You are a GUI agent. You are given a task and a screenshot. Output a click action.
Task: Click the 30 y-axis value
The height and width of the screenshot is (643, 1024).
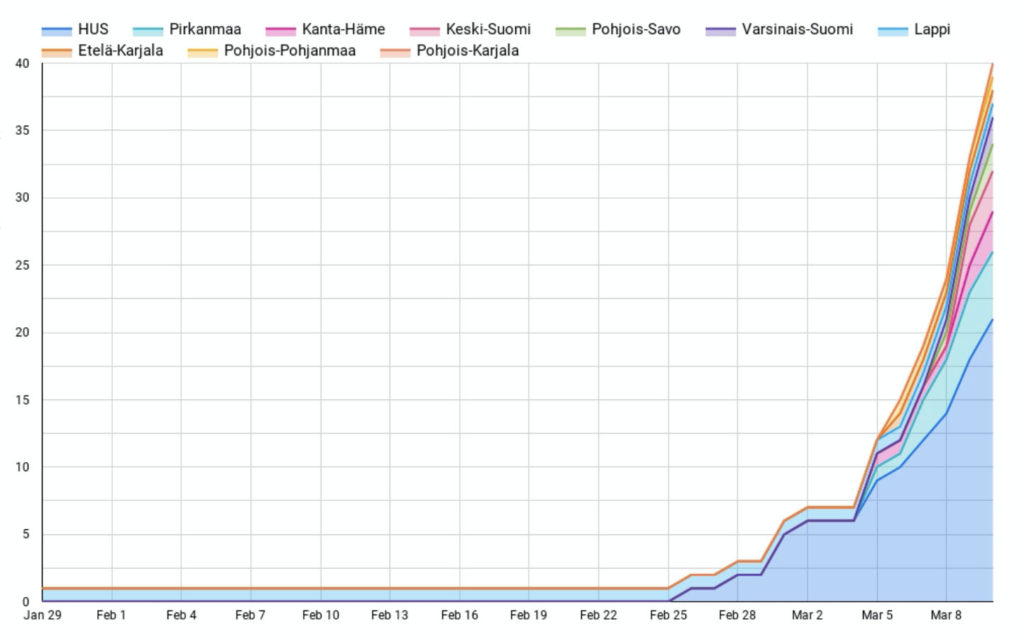click(22, 198)
